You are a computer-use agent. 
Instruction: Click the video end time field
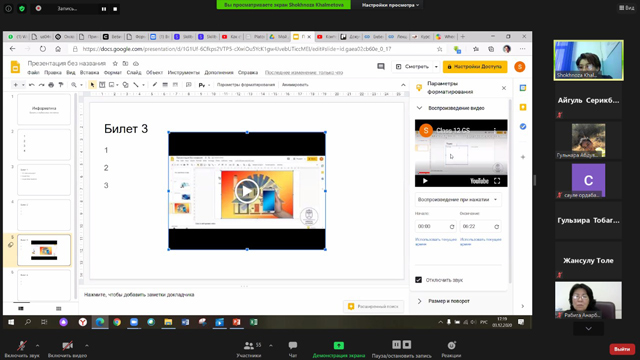480,226
